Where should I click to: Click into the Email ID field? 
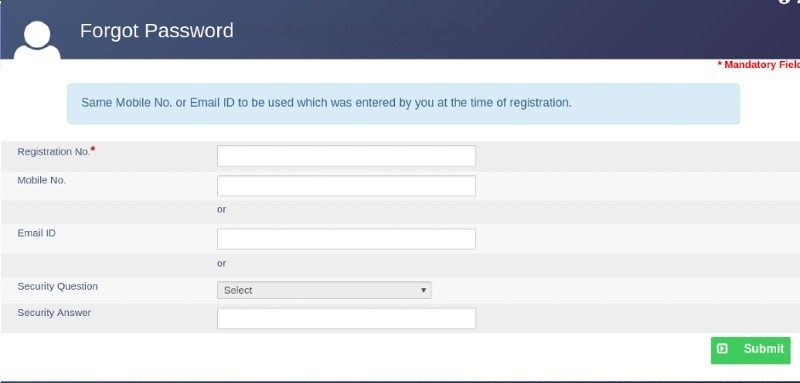click(346, 239)
